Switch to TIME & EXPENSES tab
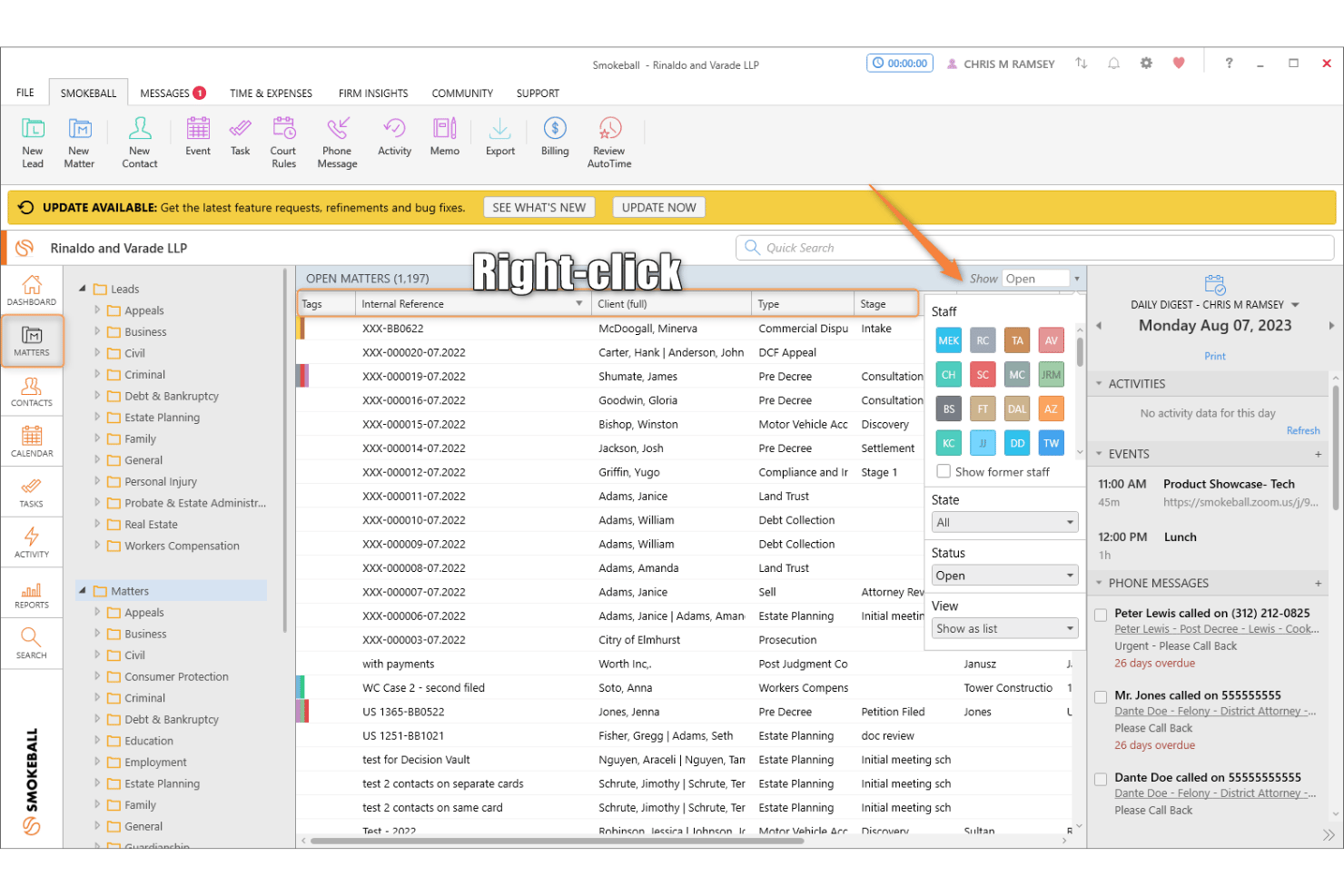The image size is (1344, 896). [x=271, y=93]
